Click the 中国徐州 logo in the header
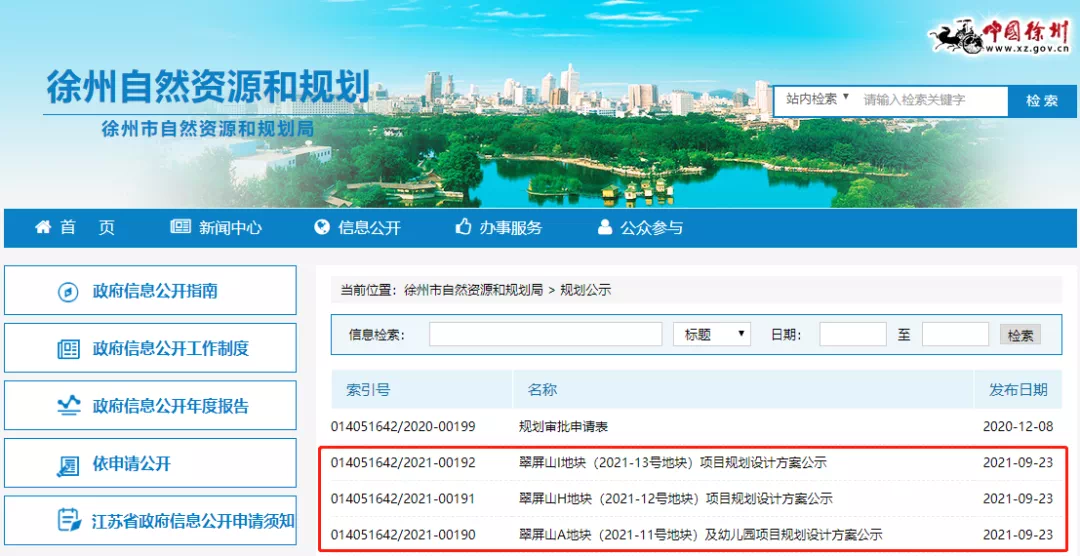This screenshot has width=1080, height=556. (x=1000, y=35)
